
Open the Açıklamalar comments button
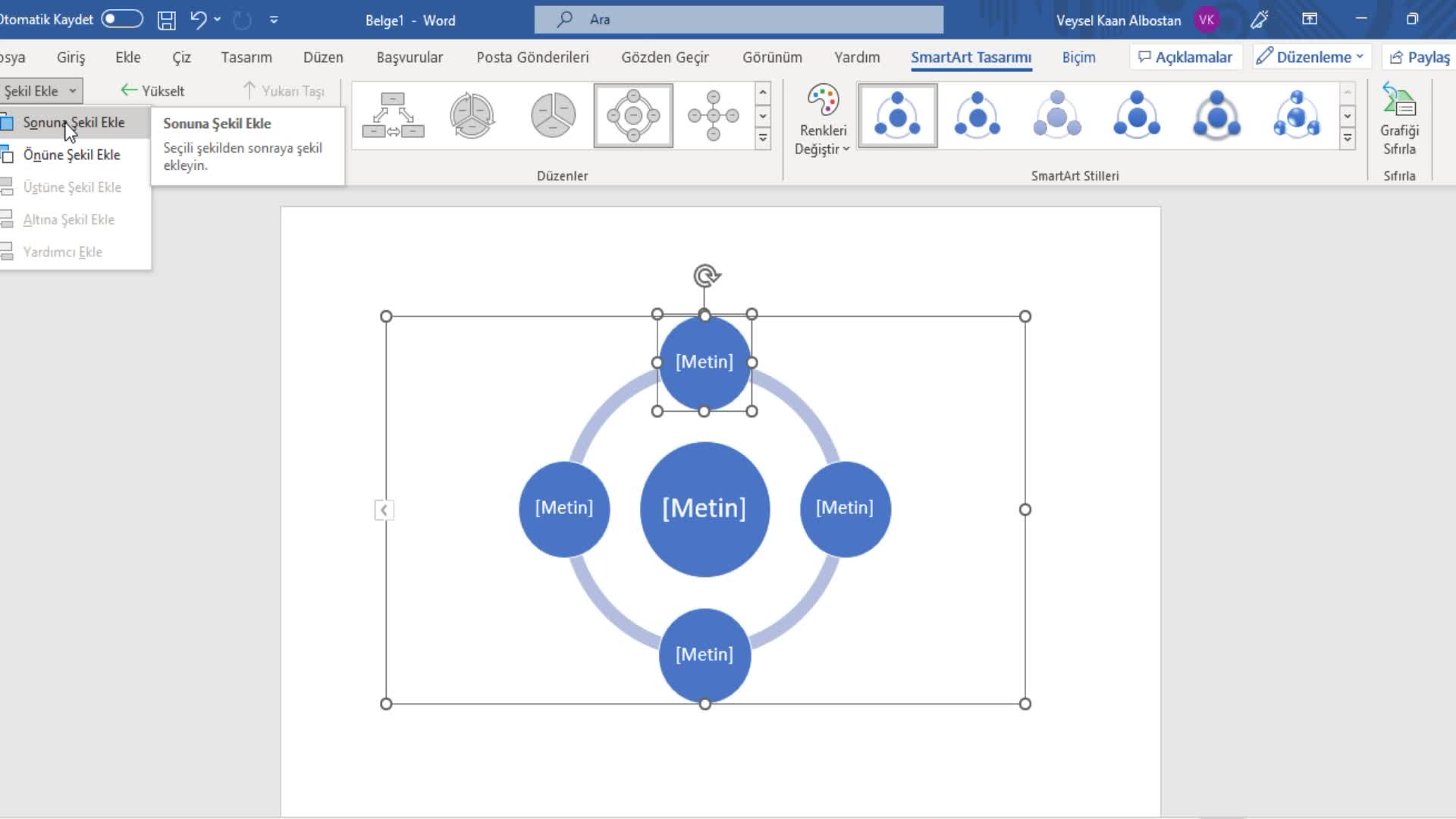click(x=1185, y=58)
